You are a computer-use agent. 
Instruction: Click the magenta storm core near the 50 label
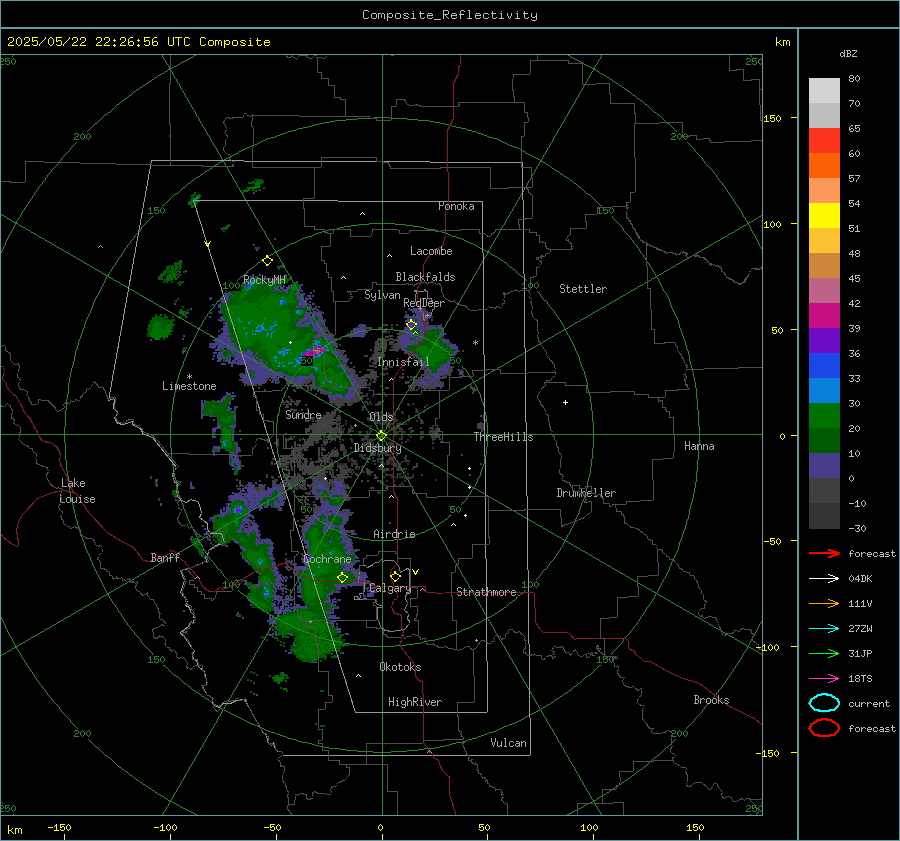coord(314,350)
